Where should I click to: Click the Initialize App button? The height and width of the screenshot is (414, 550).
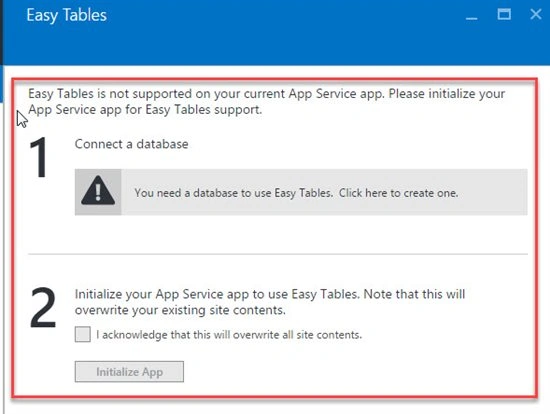click(129, 372)
